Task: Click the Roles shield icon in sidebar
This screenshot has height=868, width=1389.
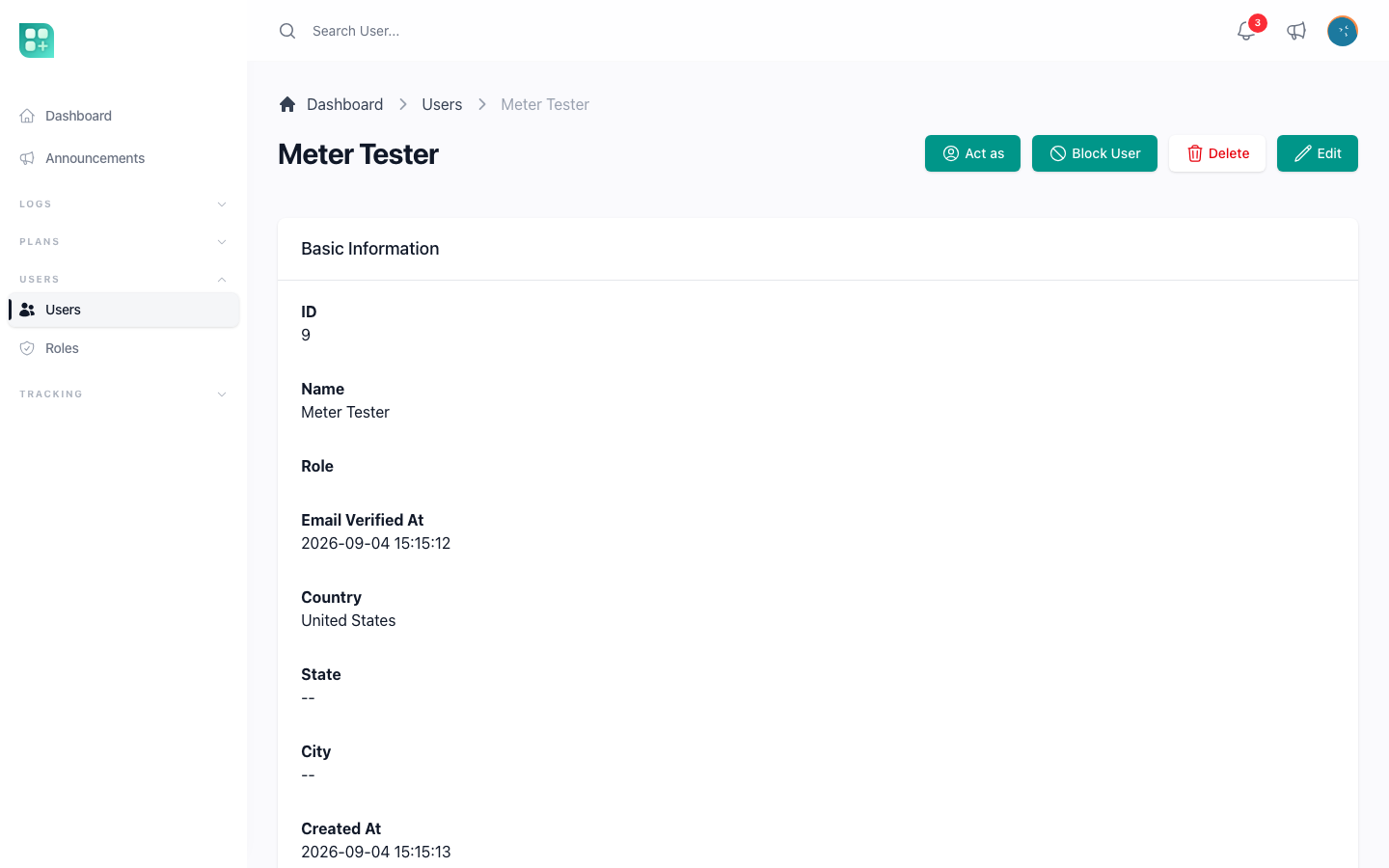Action: click(x=27, y=348)
